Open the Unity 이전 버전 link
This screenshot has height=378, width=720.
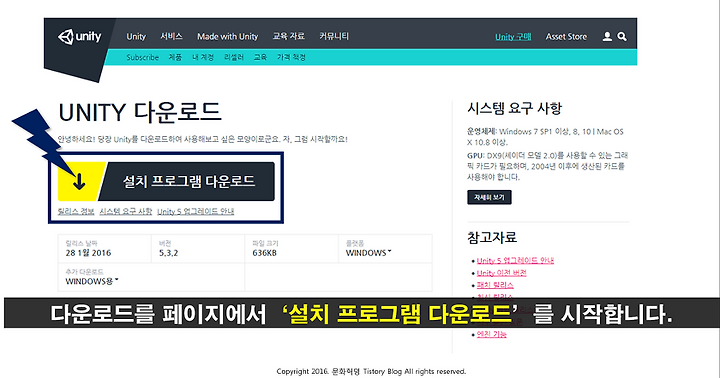tap(501, 273)
